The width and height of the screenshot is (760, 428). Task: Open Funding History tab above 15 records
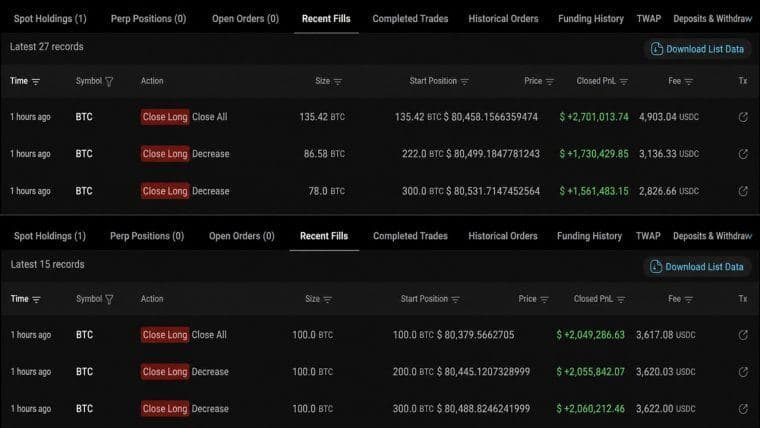tap(589, 236)
